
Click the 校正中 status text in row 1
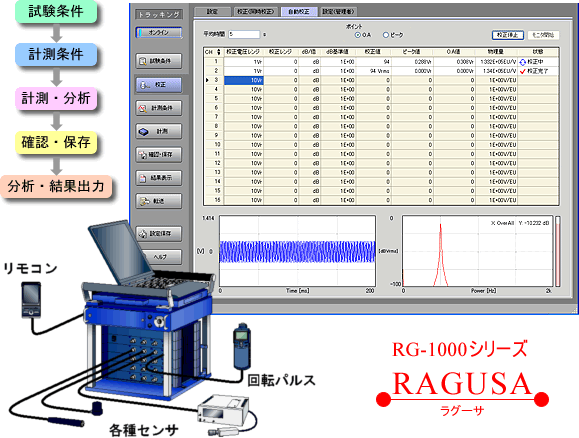click(x=535, y=62)
